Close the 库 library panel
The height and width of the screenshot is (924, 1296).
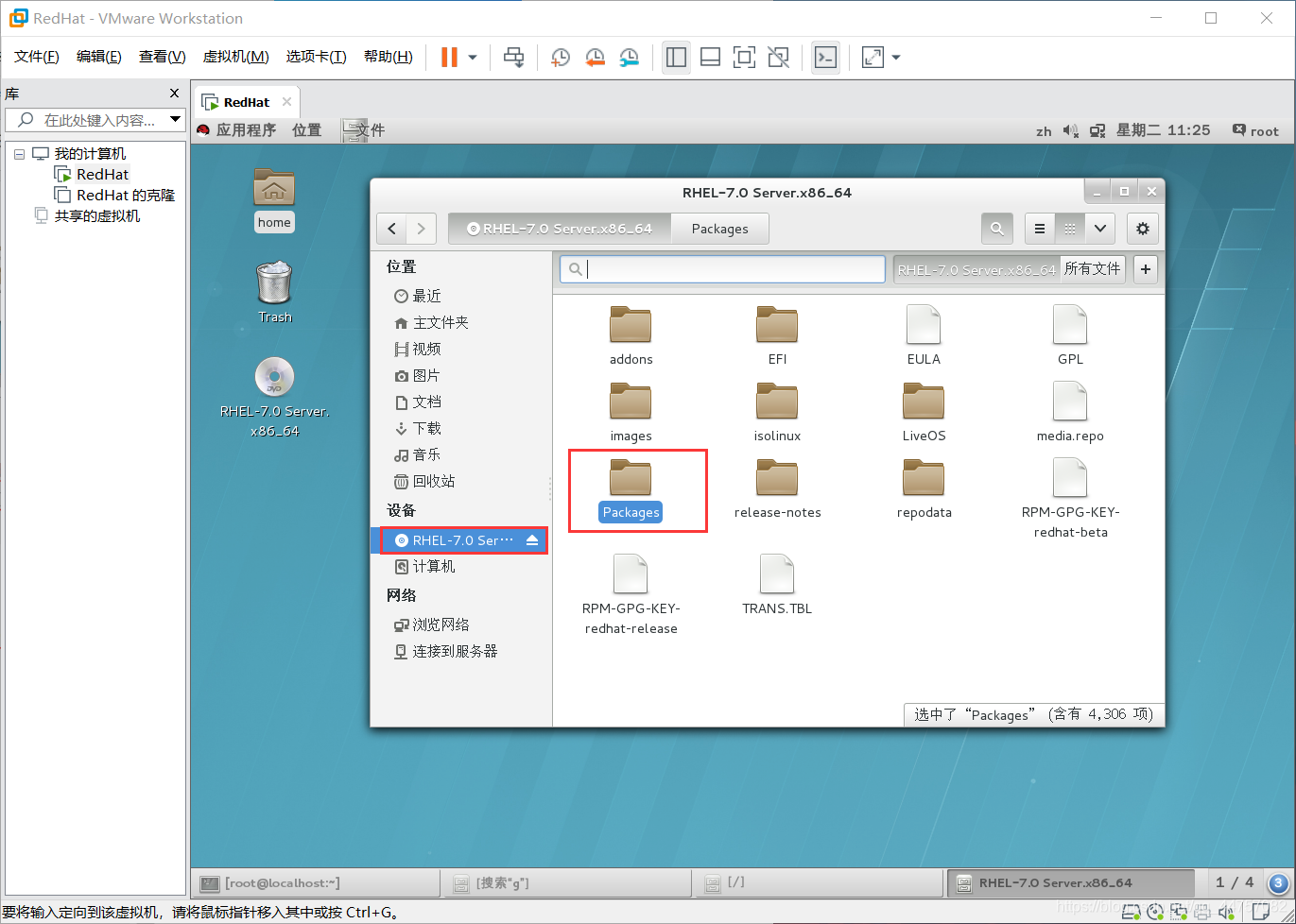click(x=174, y=94)
